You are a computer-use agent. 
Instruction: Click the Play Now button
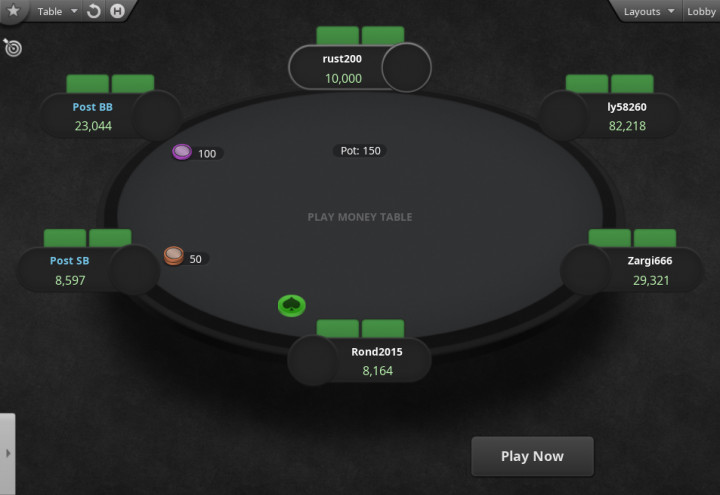coord(532,456)
